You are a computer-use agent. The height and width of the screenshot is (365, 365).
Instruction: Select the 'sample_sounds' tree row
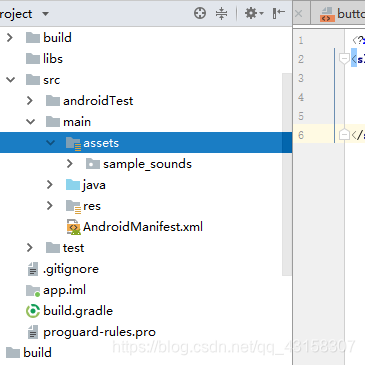click(146, 164)
